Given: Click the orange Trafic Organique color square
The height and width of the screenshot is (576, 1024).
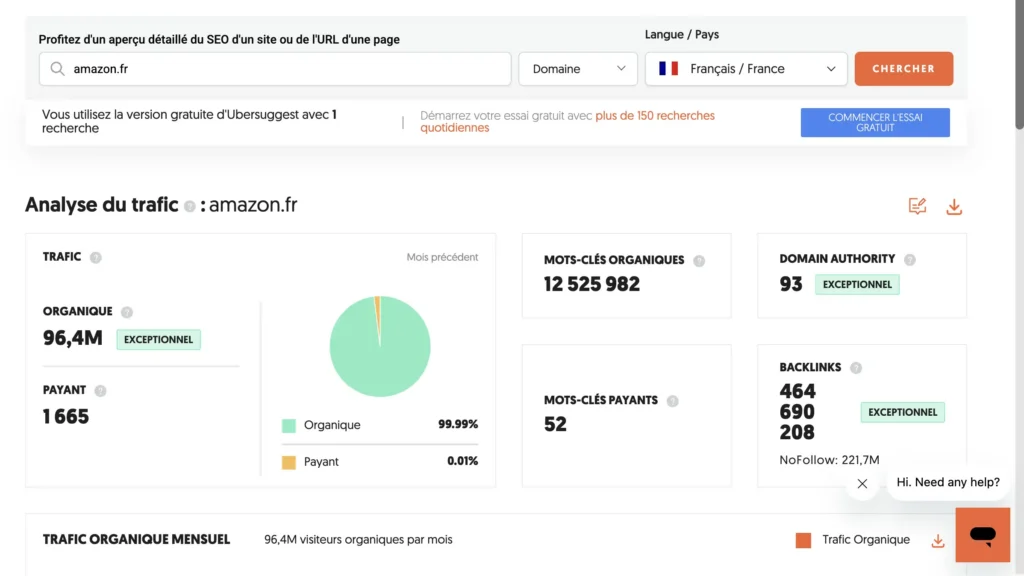Looking at the screenshot, I should tap(803, 540).
